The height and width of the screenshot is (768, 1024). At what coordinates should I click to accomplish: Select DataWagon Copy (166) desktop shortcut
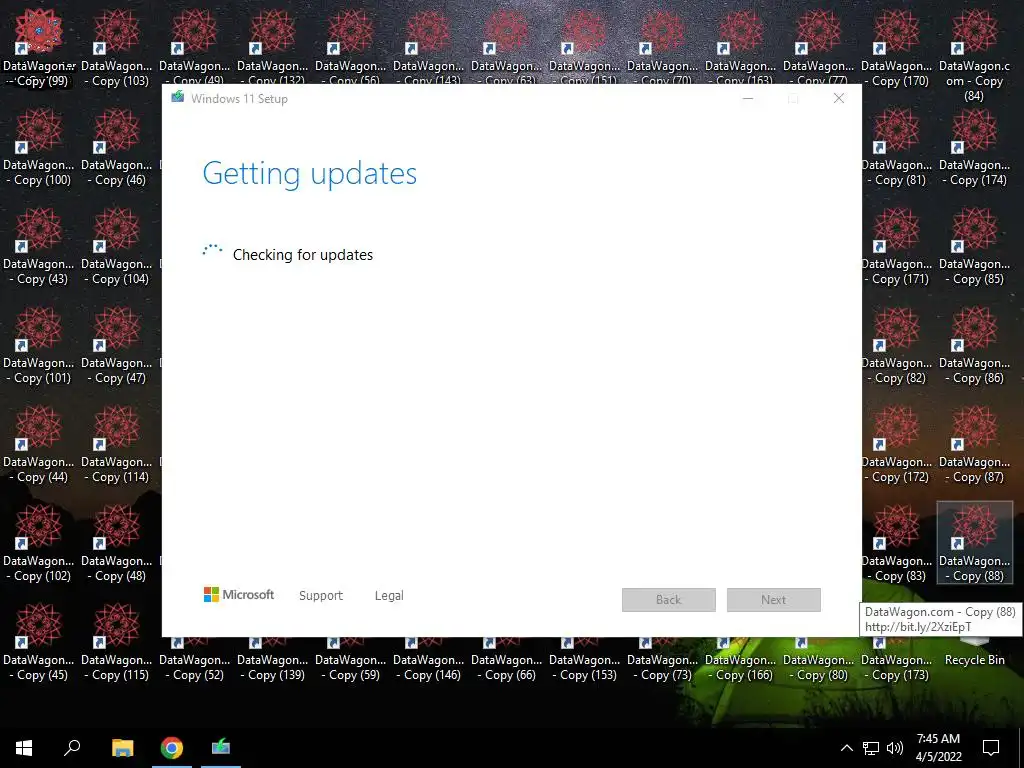pos(741,660)
